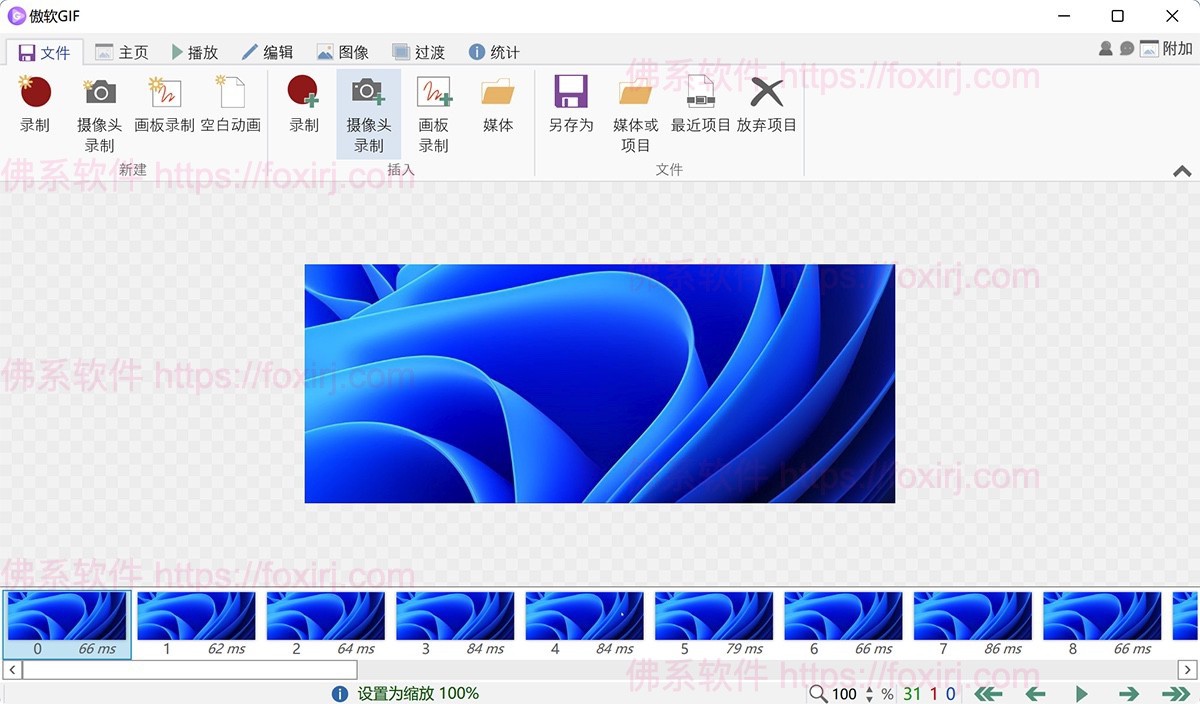Image resolution: width=1200 pixels, height=704 pixels.
Task: Switch to the 统计 statistics tab
Action: pos(494,51)
